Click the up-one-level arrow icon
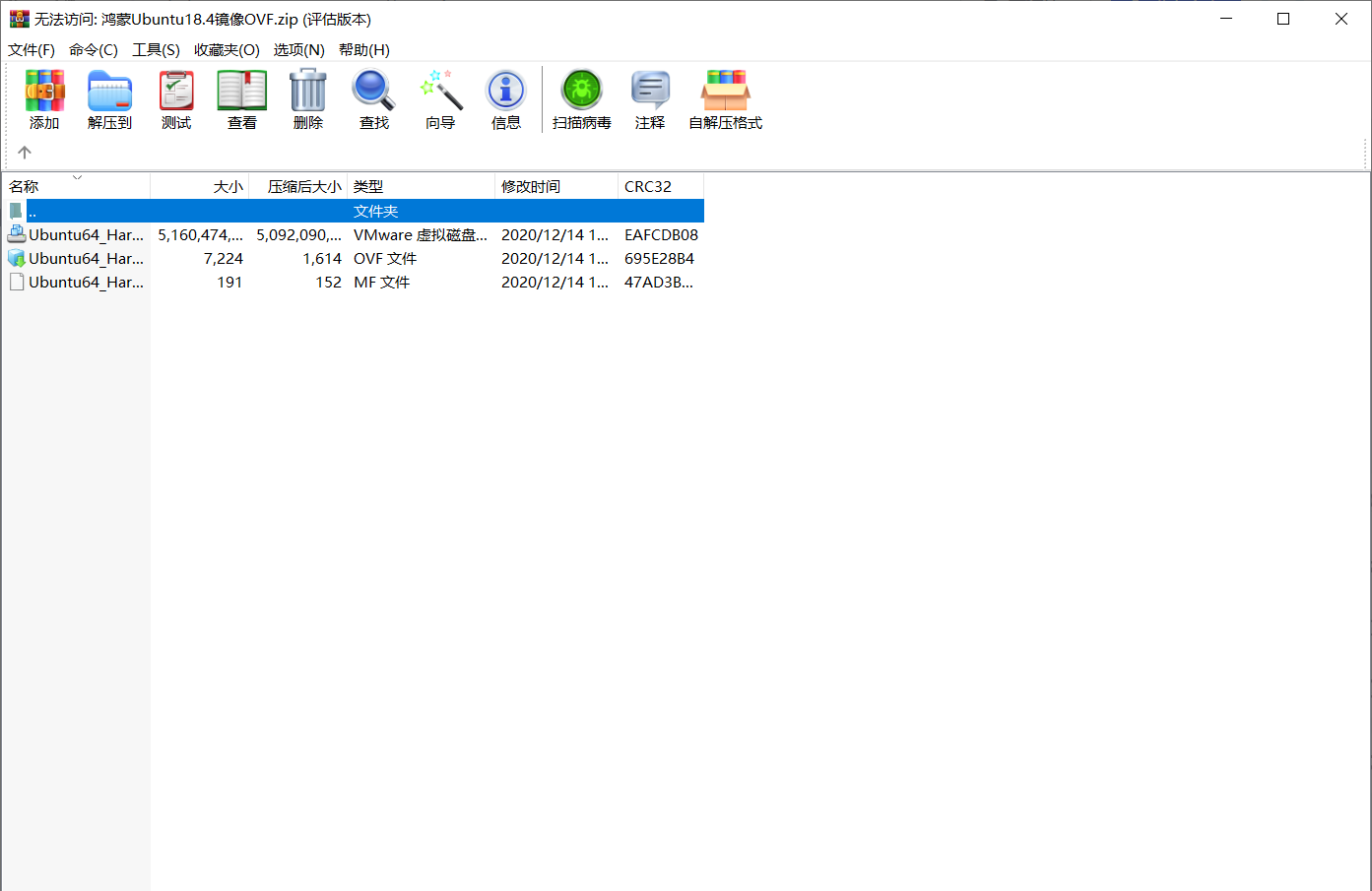 click(x=25, y=153)
